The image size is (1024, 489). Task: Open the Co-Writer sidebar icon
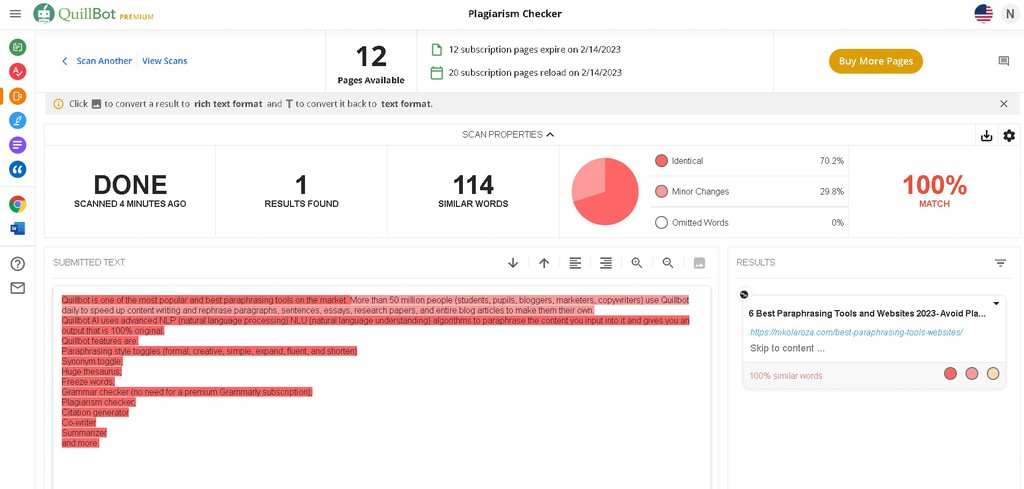coord(18,120)
